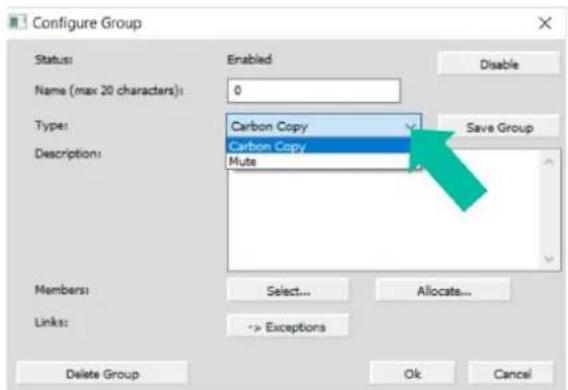Click the Description: label
This screenshot has height=390, width=568.
pyautogui.click(x=68, y=154)
